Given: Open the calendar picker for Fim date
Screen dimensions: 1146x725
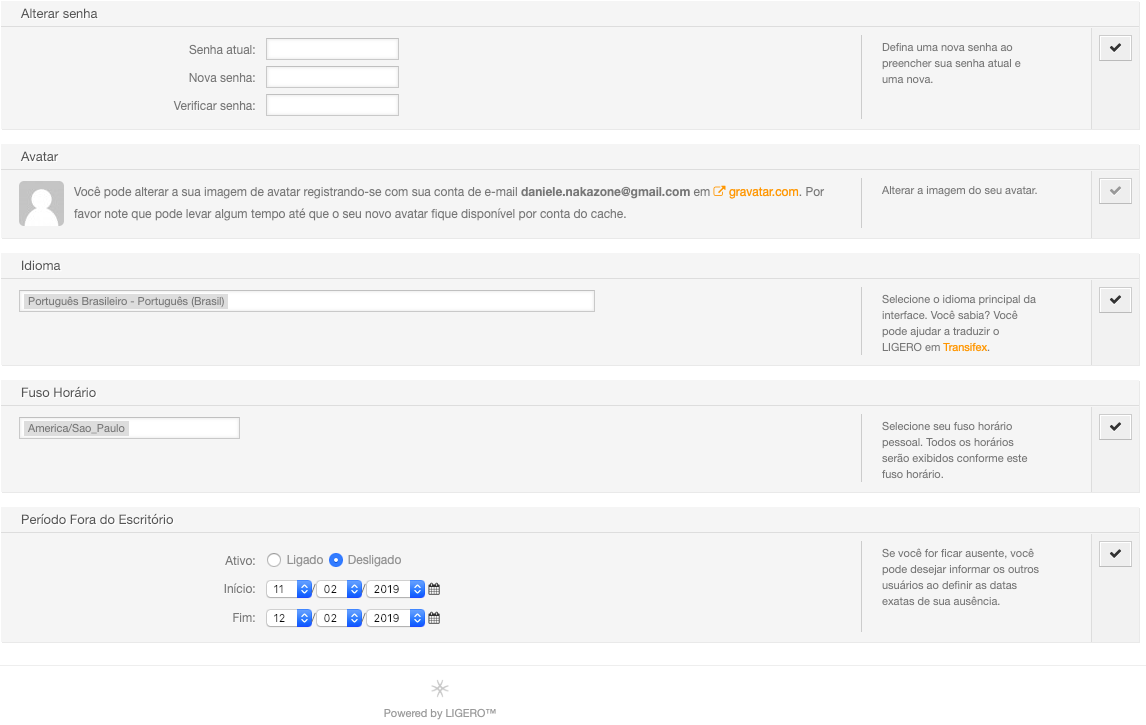Looking at the screenshot, I should 434,618.
